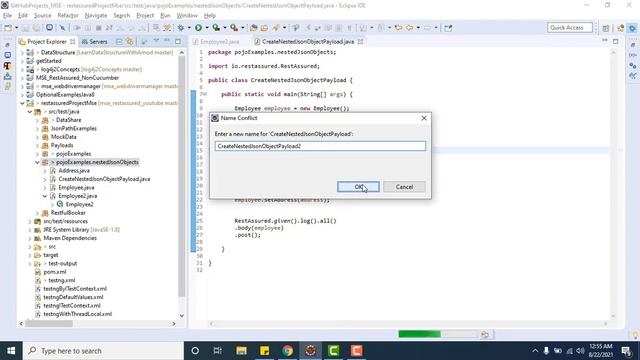Click the new class name text field
The height and width of the screenshot is (360, 640).
[x=320, y=146]
